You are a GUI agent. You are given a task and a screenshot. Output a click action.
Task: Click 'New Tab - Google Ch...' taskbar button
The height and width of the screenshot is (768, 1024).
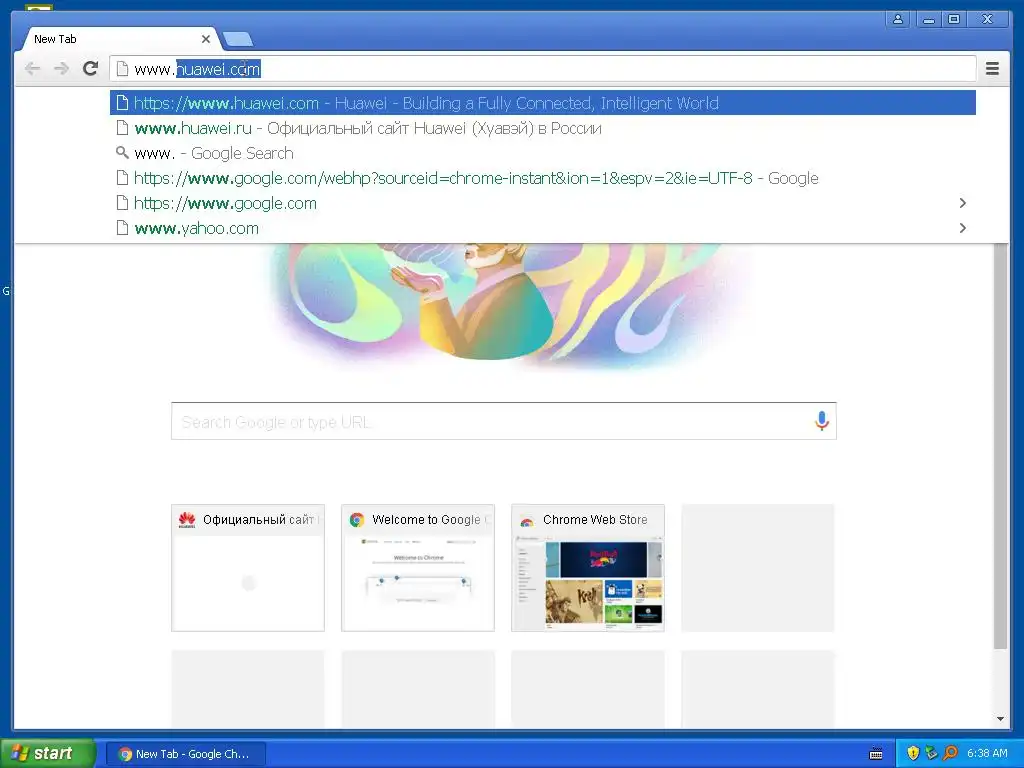[186, 754]
